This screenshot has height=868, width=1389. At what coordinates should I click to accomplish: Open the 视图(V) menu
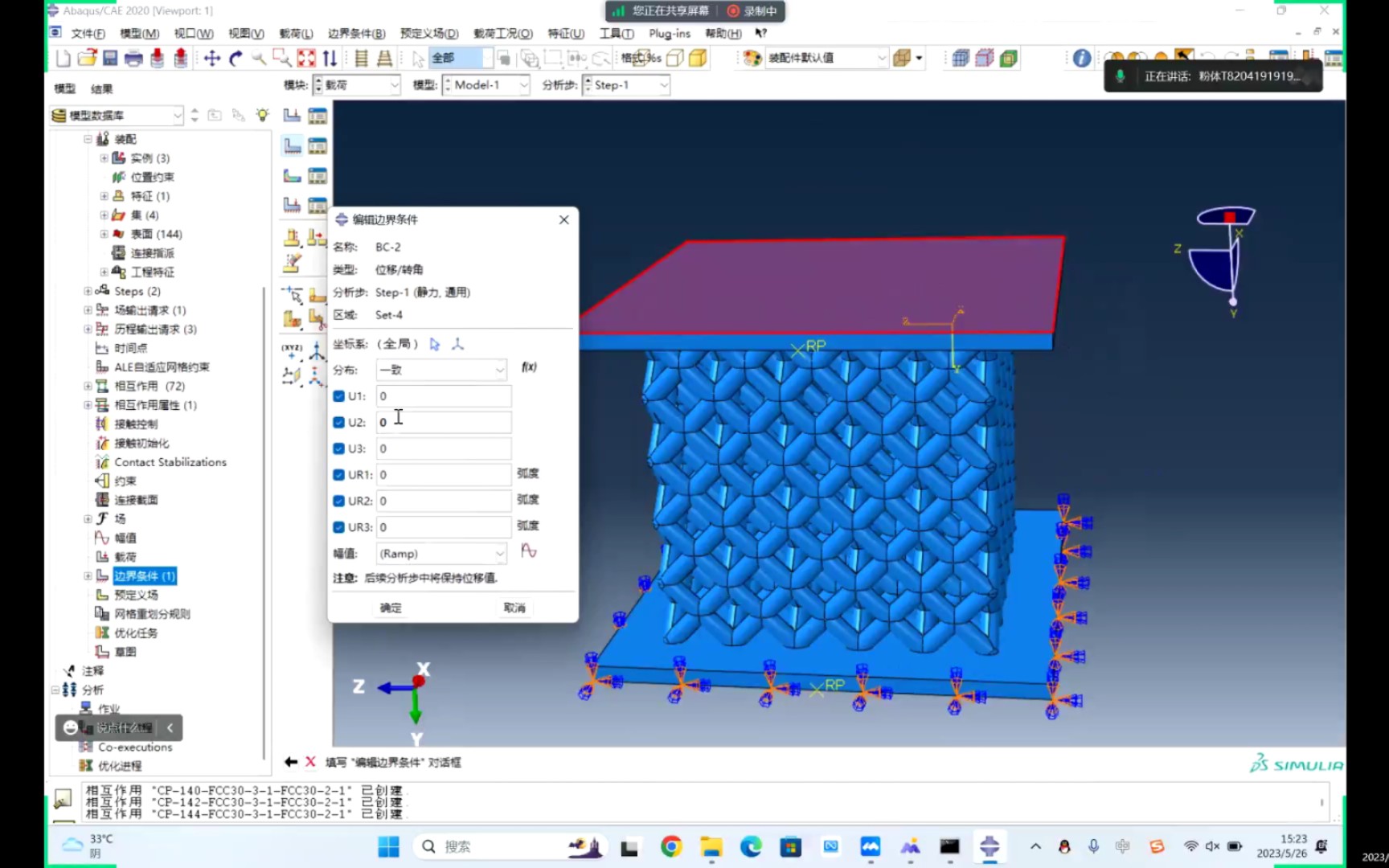246,33
